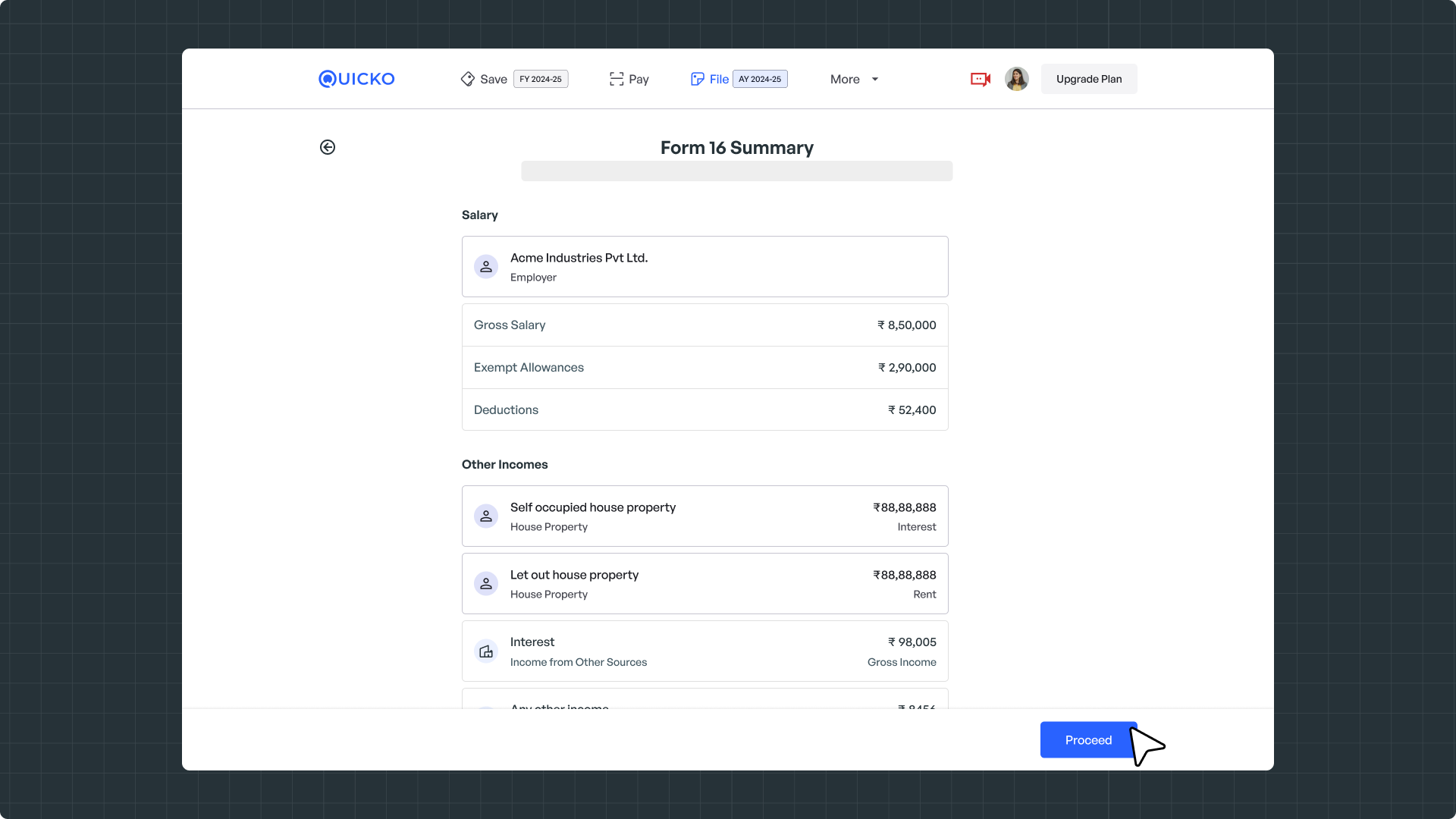The image size is (1456, 819).
Task: Open the Self occupied house property card
Action: [704, 516]
